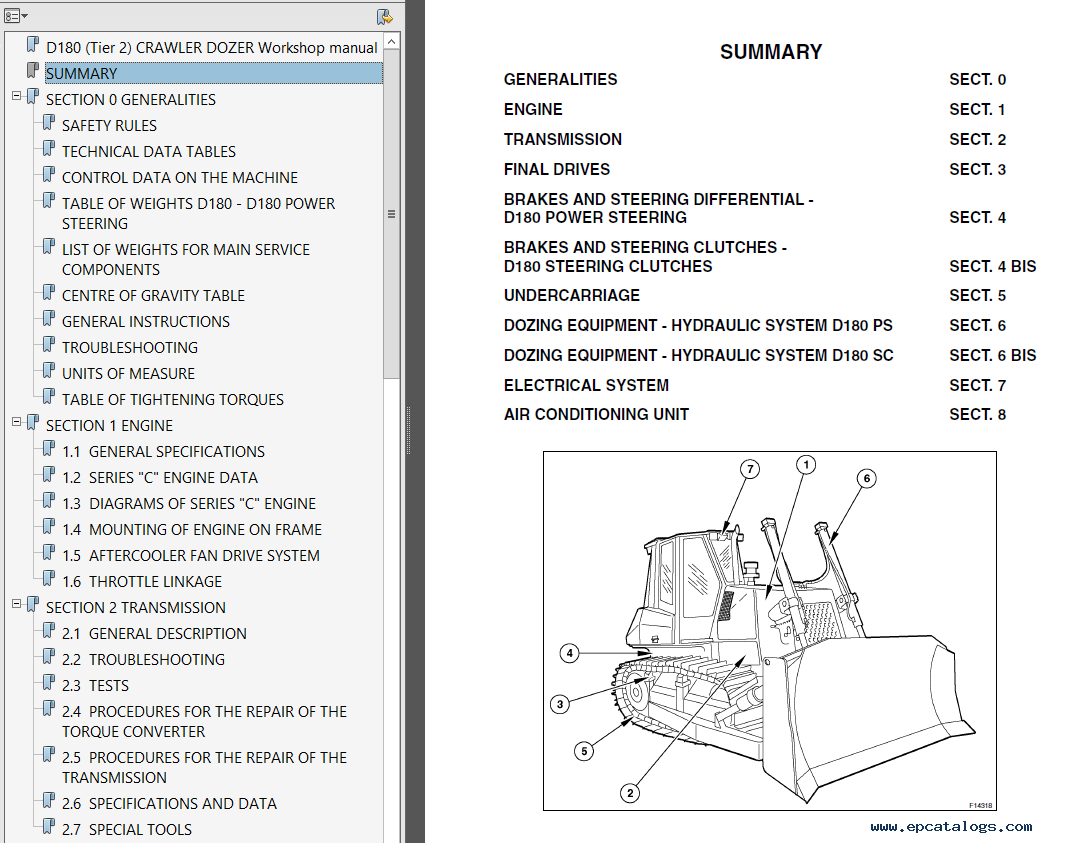
Task: Open TECHNICAL DATA TABLES bookmark
Action: click(148, 151)
